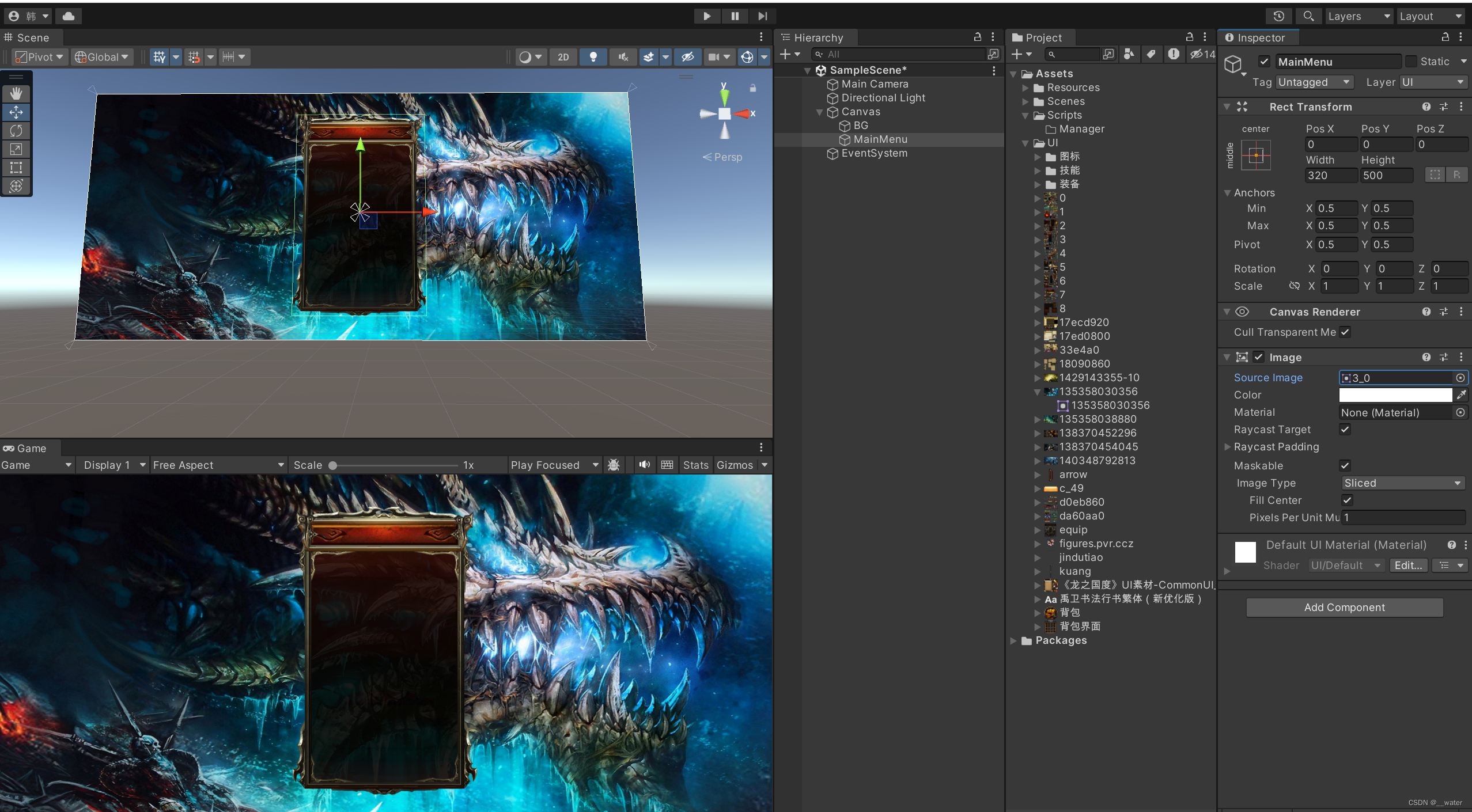Click the Pause button
This screenshot has height=812, width=1472.
(x=735, y=16)
